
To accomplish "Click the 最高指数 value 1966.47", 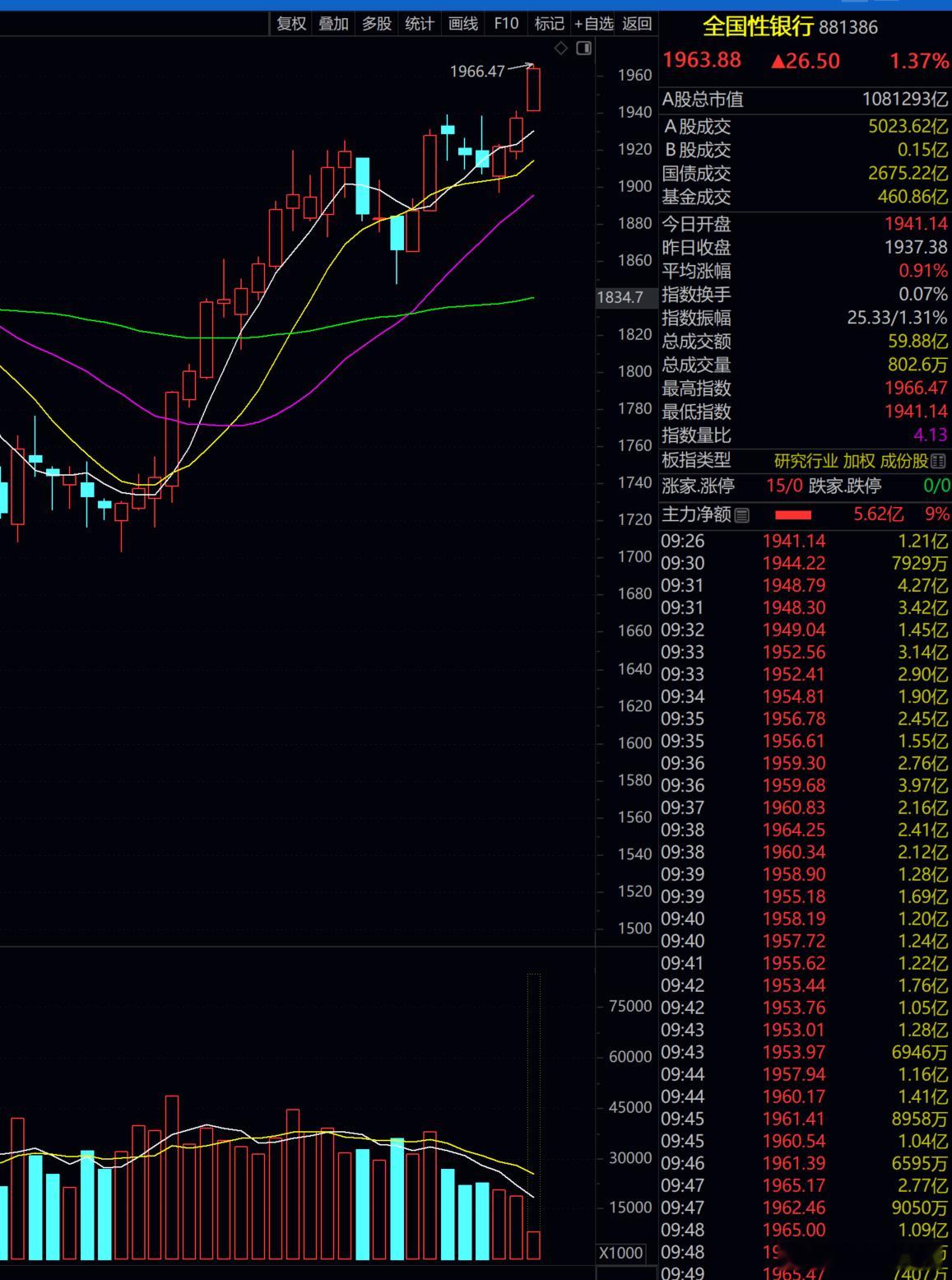I will (x=917, y=389).
